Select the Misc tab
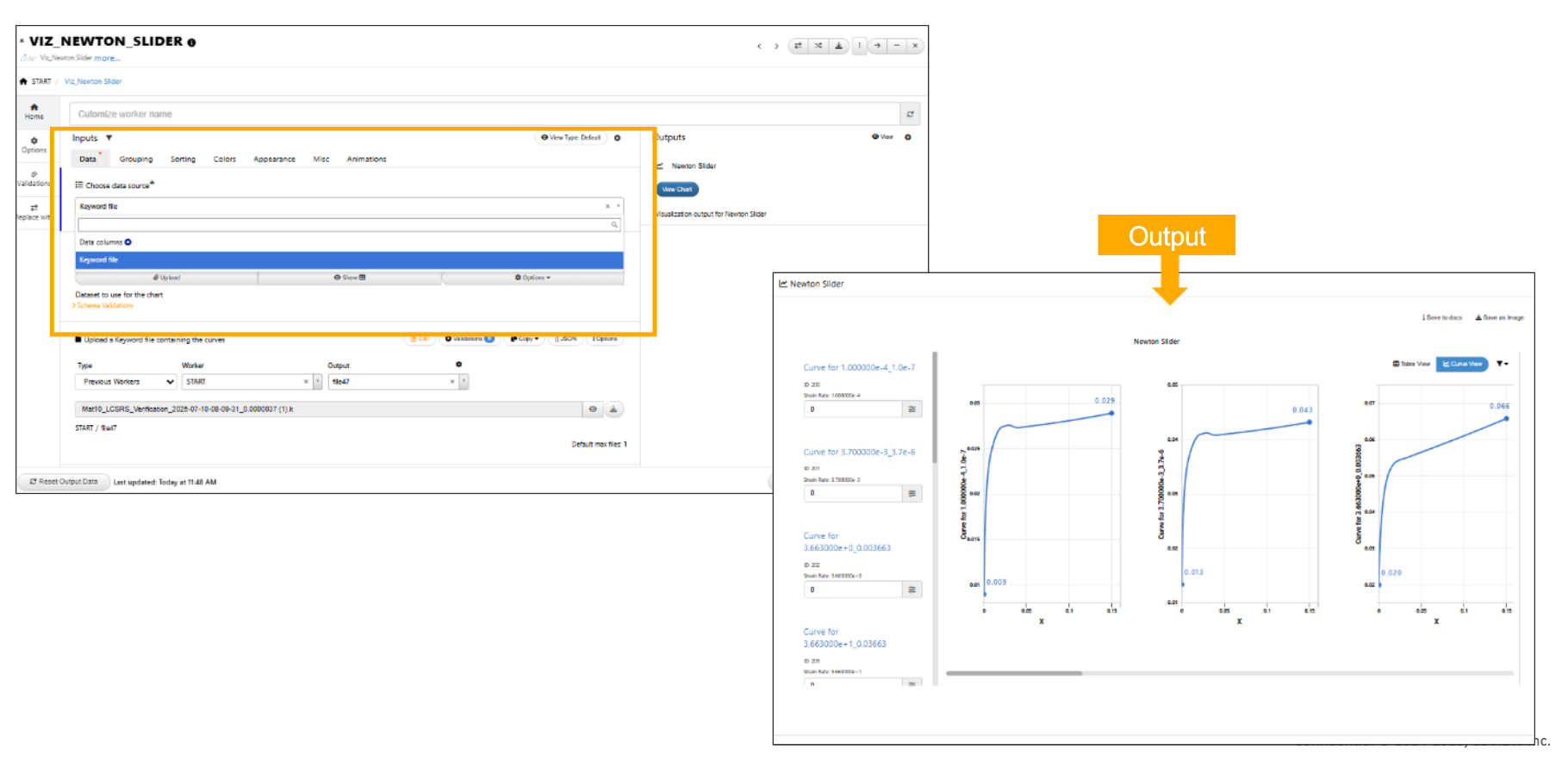The width and height of the screenshot is (1568, 762). point(321,159)
